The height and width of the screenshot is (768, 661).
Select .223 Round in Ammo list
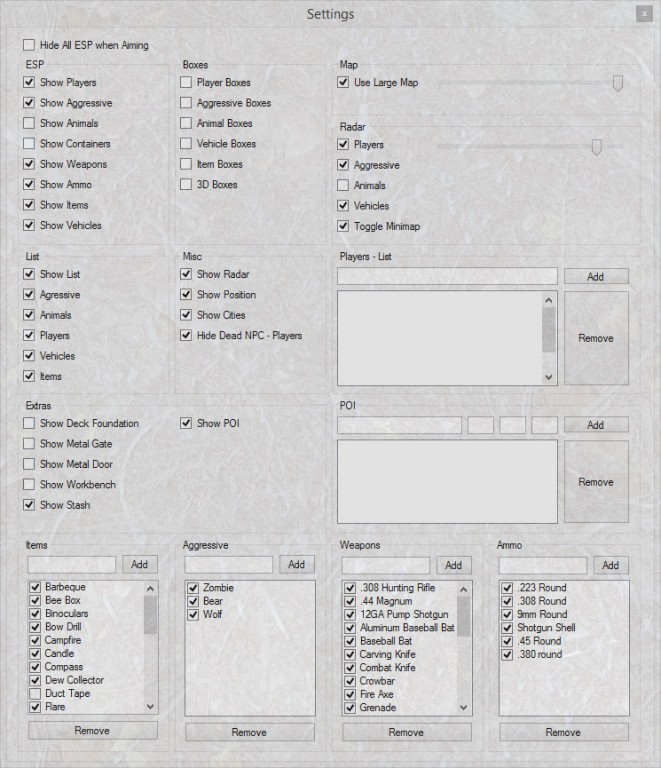pyautogui.click(x=542, y=588)
